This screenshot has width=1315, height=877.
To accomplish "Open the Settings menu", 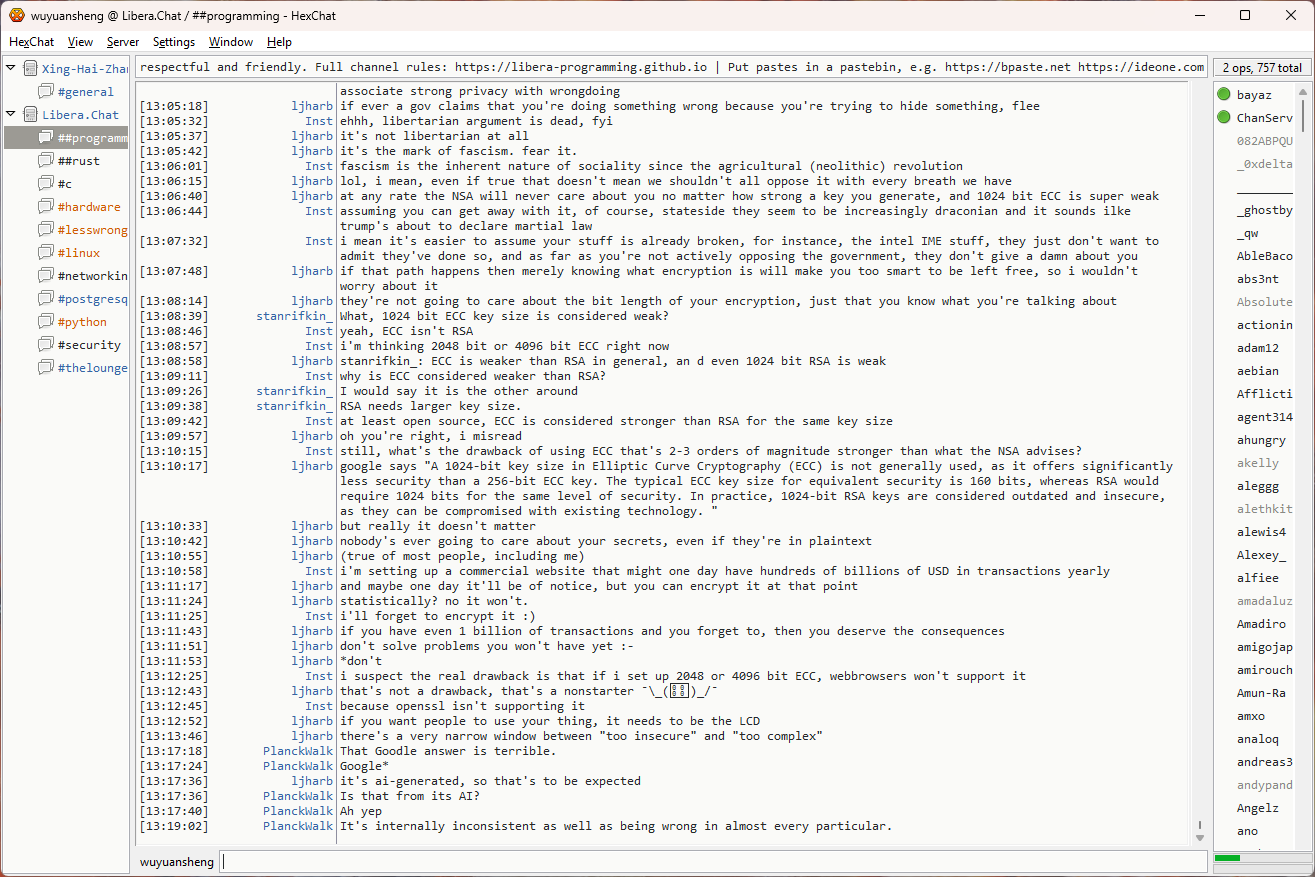I will tap(173, 42).
